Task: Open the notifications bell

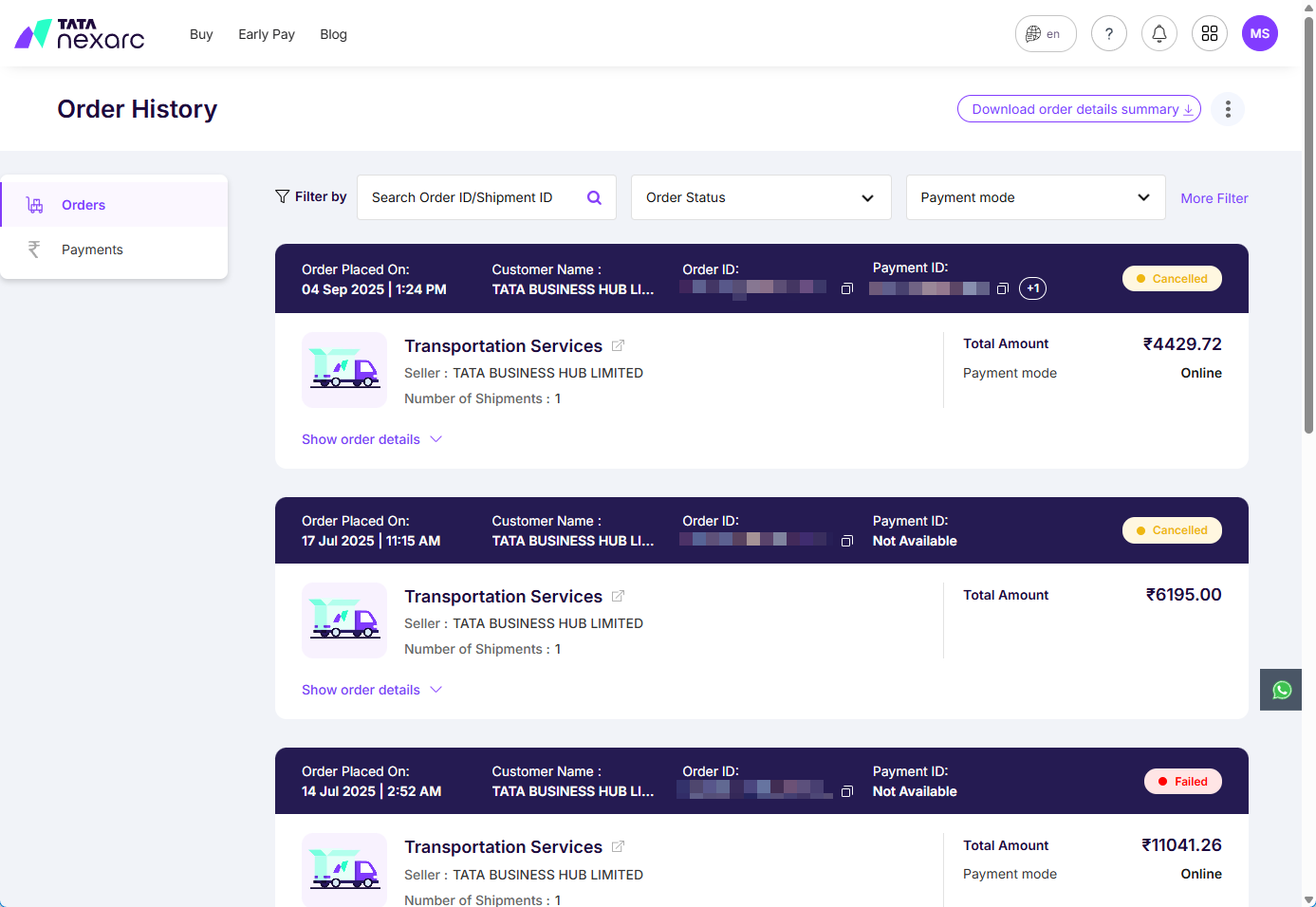Action: 1159,34
